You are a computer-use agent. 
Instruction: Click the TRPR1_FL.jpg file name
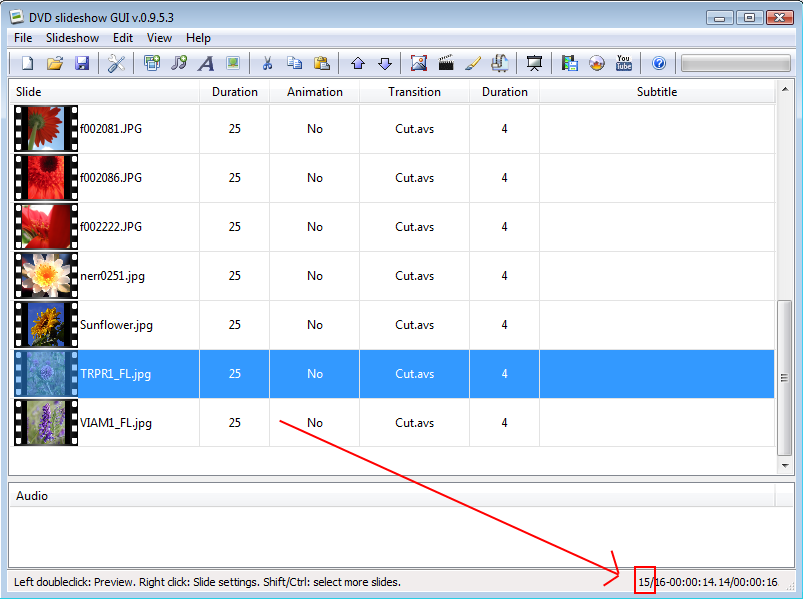(x=116, y=374)
